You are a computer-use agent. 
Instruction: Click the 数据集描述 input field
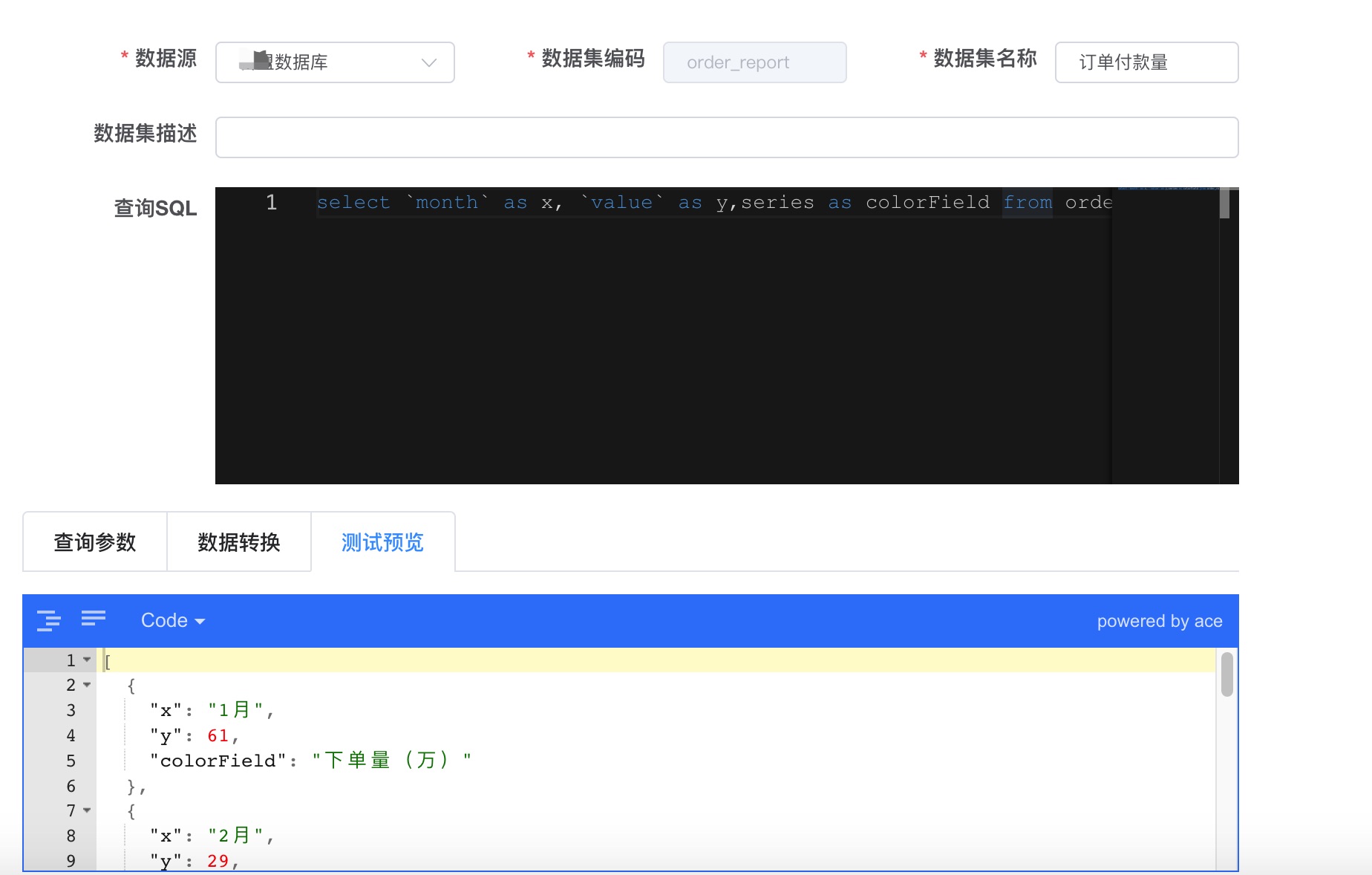click(727, 137)
